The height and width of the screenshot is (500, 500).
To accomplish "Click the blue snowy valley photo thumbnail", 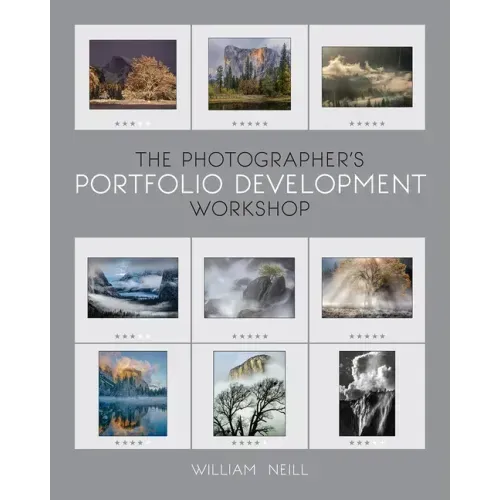I will pyautogui.click(x=133, y=287).
